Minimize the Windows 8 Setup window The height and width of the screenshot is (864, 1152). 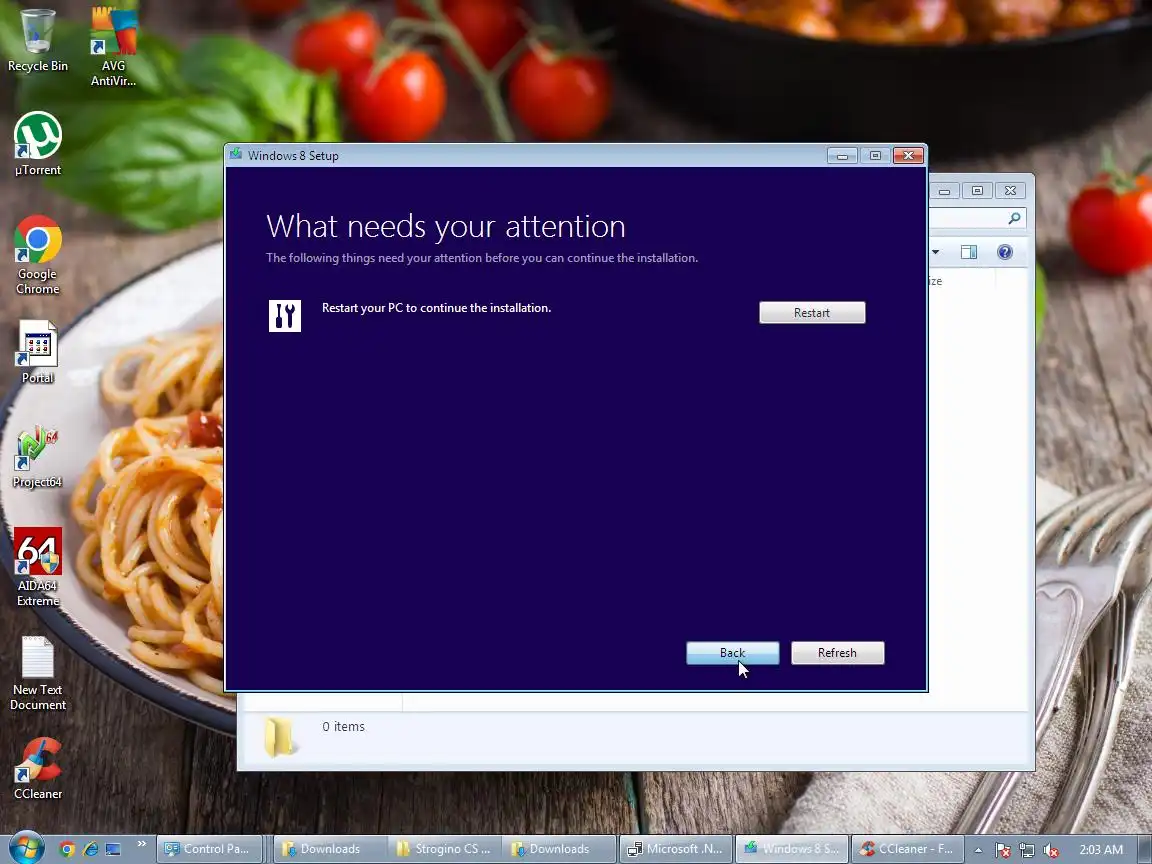(x=843, y=156)
